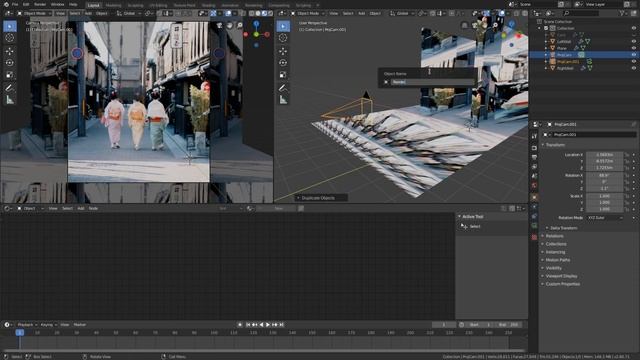
Task: Hide the RightWall object in outliner
Action: tap(633, 68)
